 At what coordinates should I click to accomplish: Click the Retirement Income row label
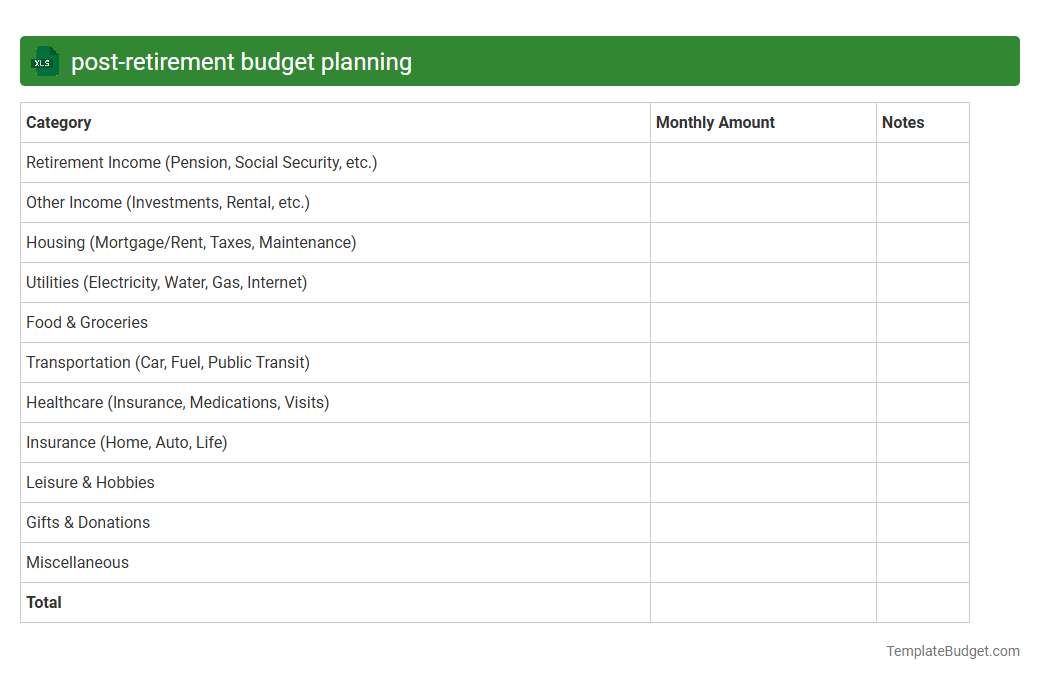coord(201,162)
